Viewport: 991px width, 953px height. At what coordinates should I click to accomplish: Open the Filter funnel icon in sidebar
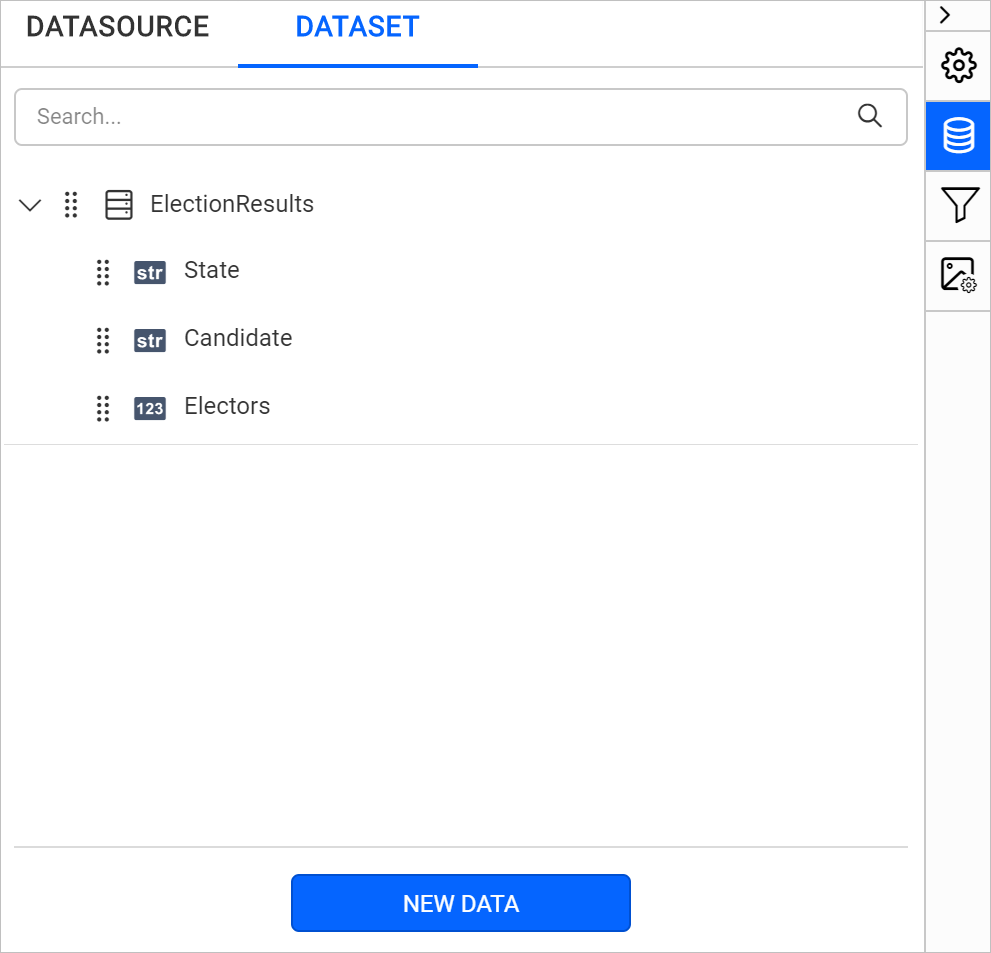959,204
